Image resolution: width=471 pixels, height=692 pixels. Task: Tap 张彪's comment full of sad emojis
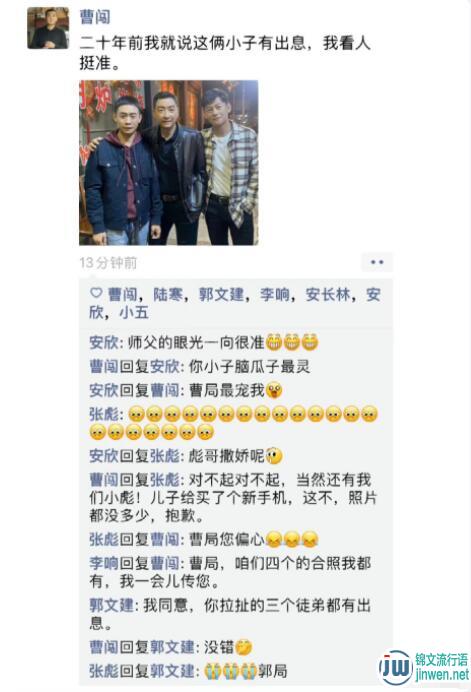coord(234,423)
